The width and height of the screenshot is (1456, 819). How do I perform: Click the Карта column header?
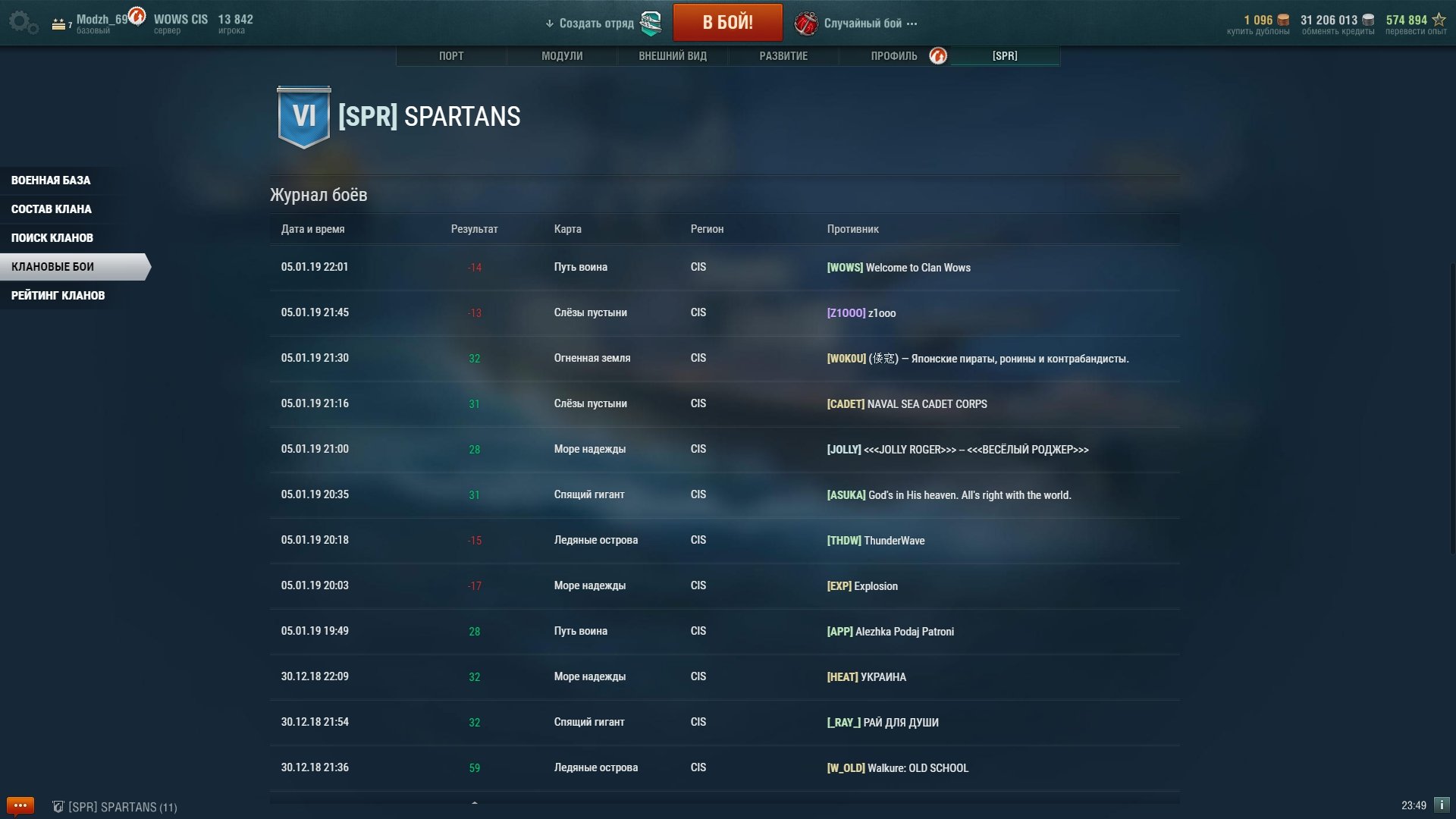567,229
